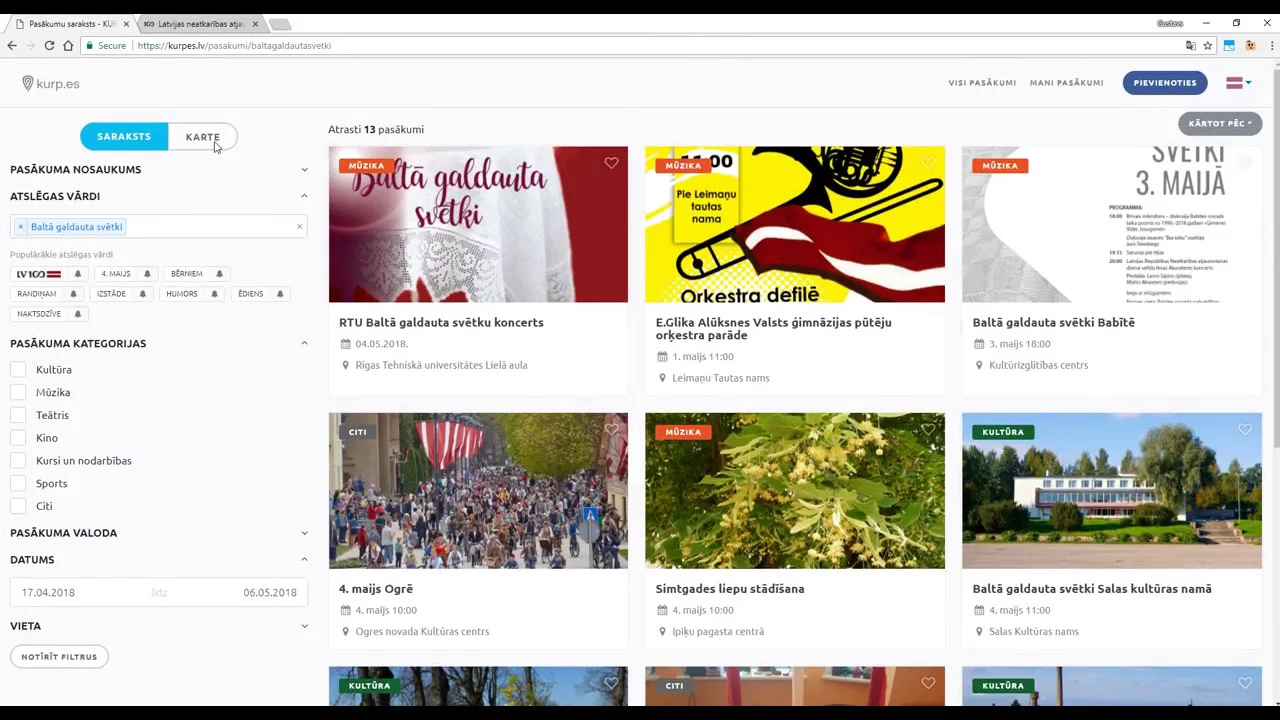Open 4. maijs Ogrē crowd thumbnail
Screen dimensions: 1280x720
pyautogui.click(x=478, y=491)
